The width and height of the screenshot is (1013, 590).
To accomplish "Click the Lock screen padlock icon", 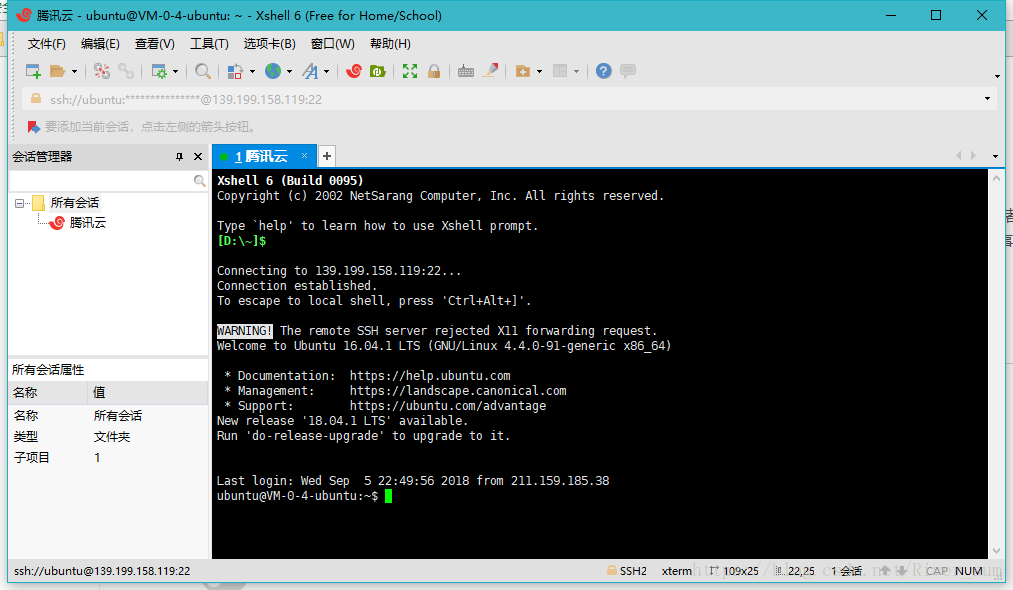I will pos(434,71).
